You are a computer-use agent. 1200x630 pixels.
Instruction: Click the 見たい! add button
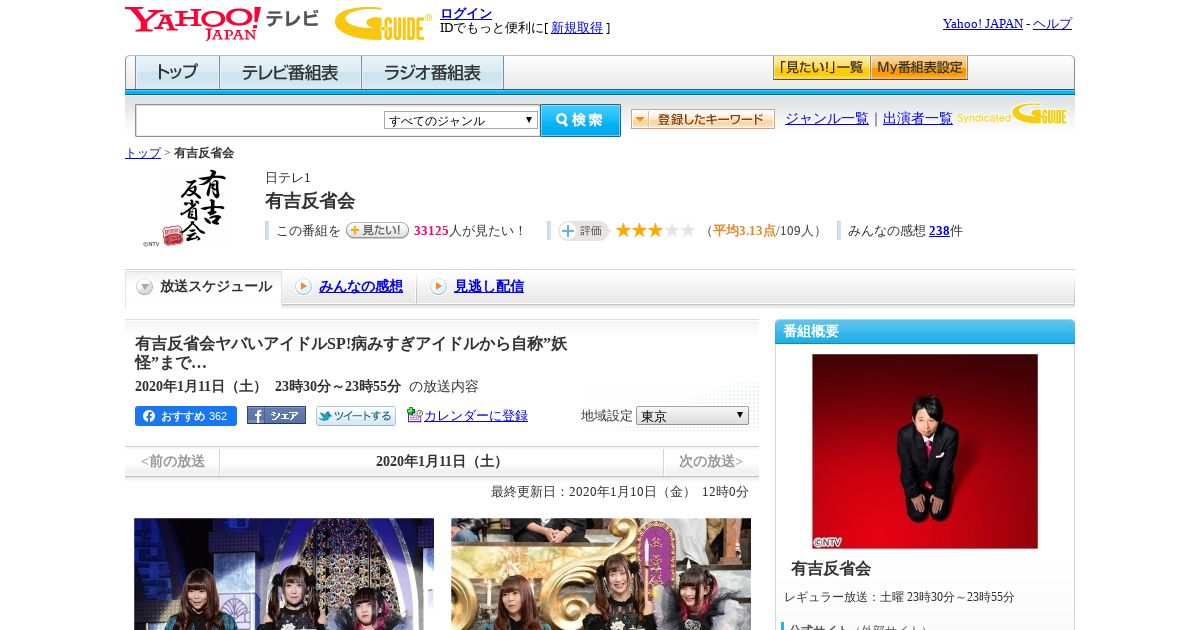pos(377,230)
